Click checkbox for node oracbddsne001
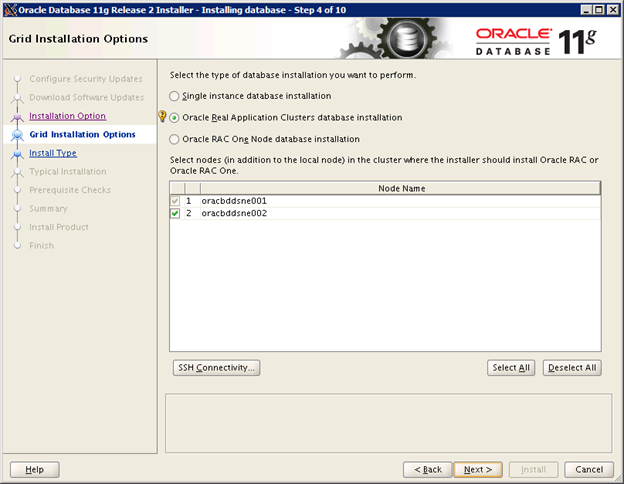624x484 pixels. pyautogui.click(x=175, y=201)
